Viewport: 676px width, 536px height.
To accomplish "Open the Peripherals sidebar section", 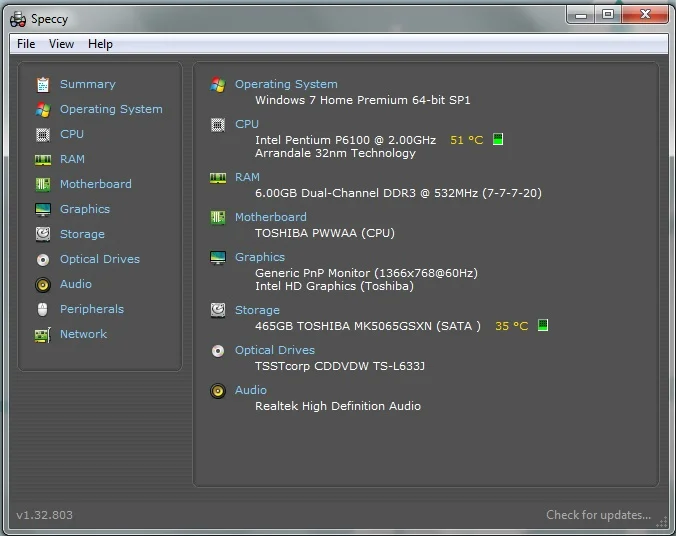I will click(x=91, y=309).
